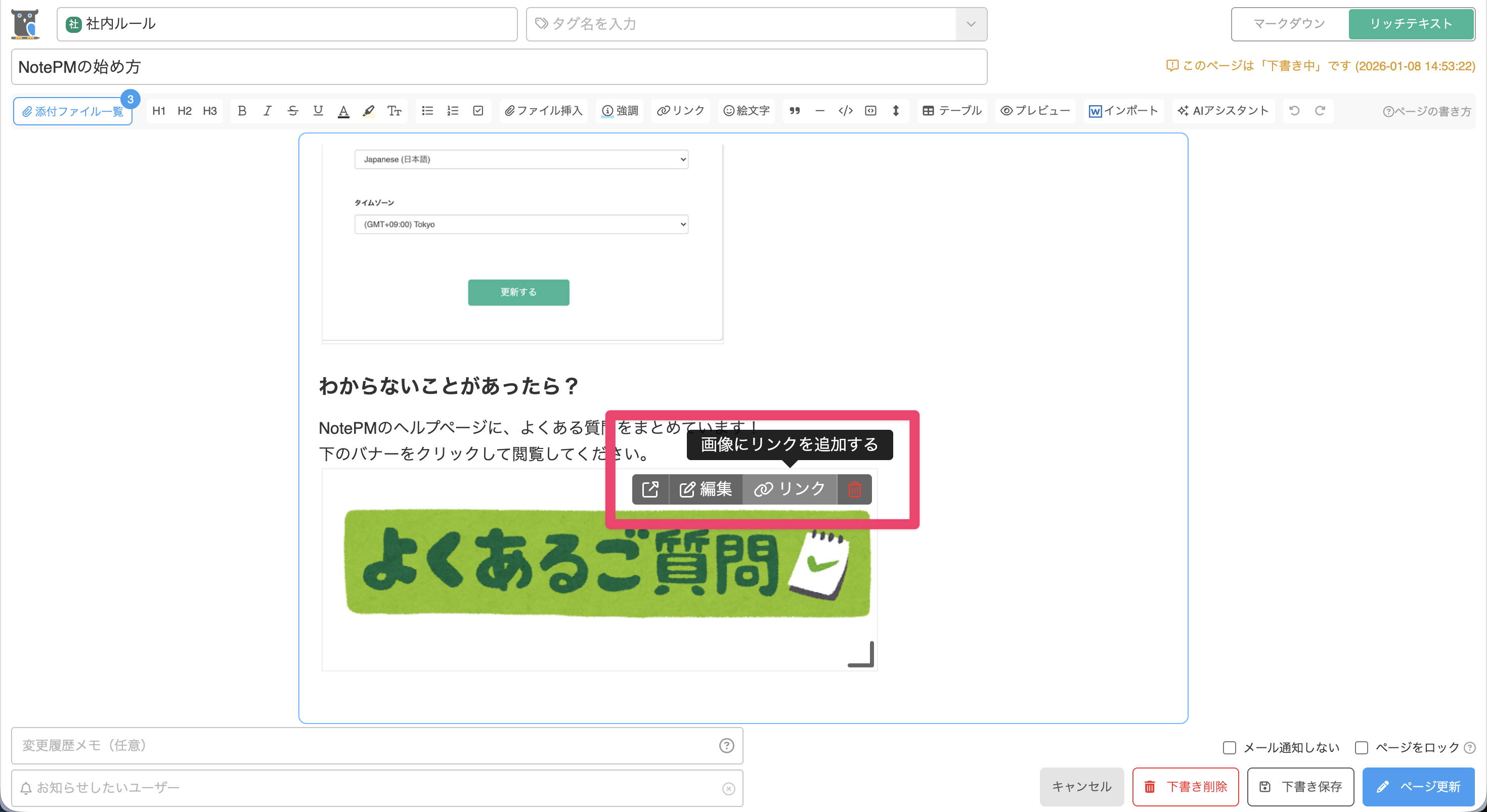Viewport: 1487px width, 812px height.
Task: Click the 下書き保存 button
Action: (1300, 786)
